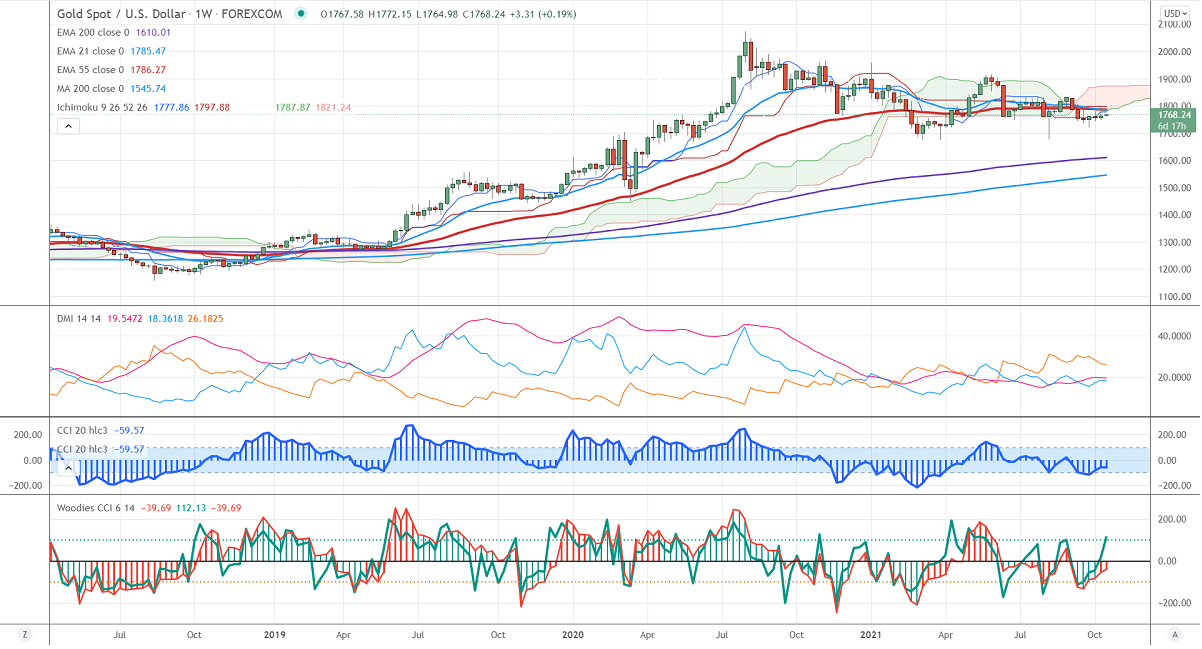Select the MA 200 close 0 legend

click(x=90, y=89)
